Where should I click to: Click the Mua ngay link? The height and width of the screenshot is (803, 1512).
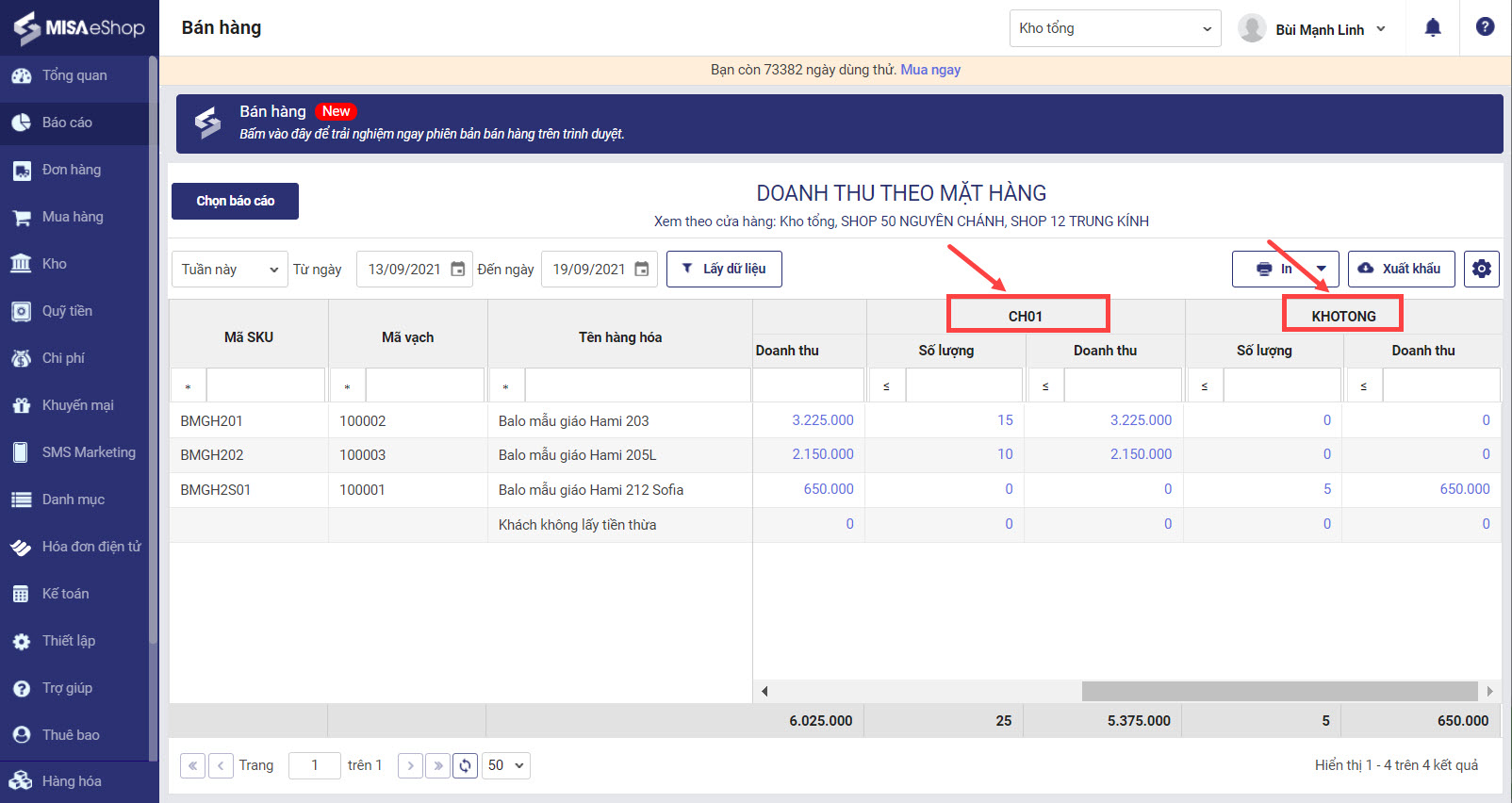tap(930, 70)
